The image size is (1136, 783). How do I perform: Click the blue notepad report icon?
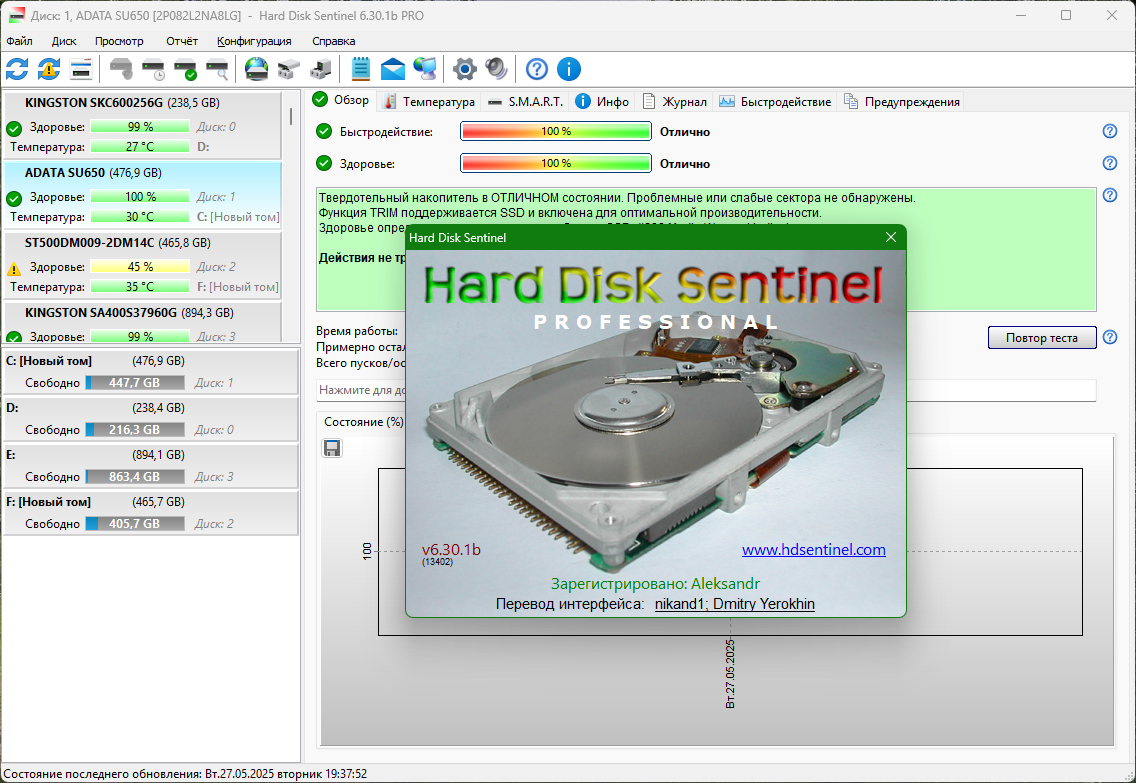click(x=361, y=70)
